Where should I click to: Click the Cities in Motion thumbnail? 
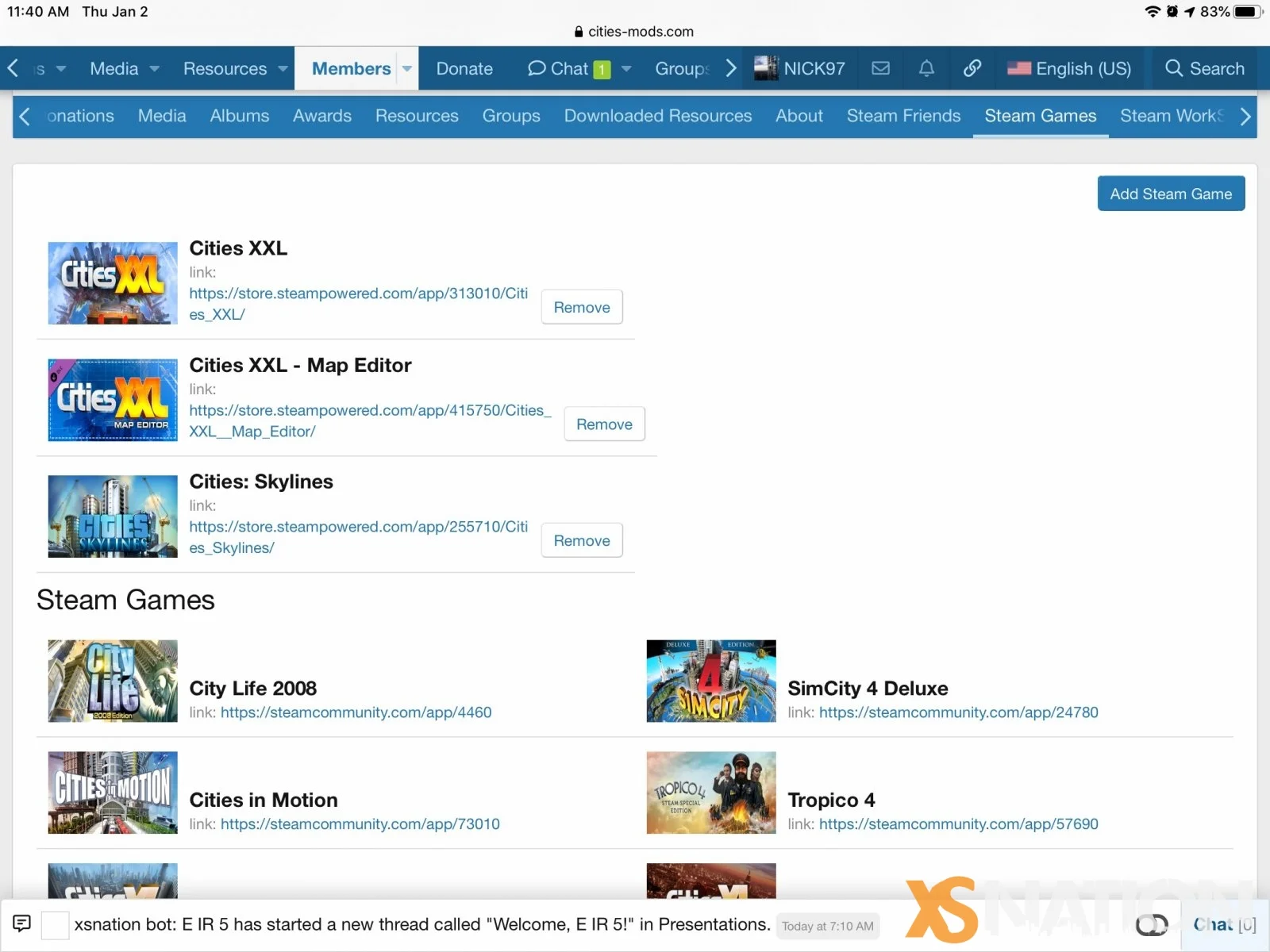click(113, 793)
